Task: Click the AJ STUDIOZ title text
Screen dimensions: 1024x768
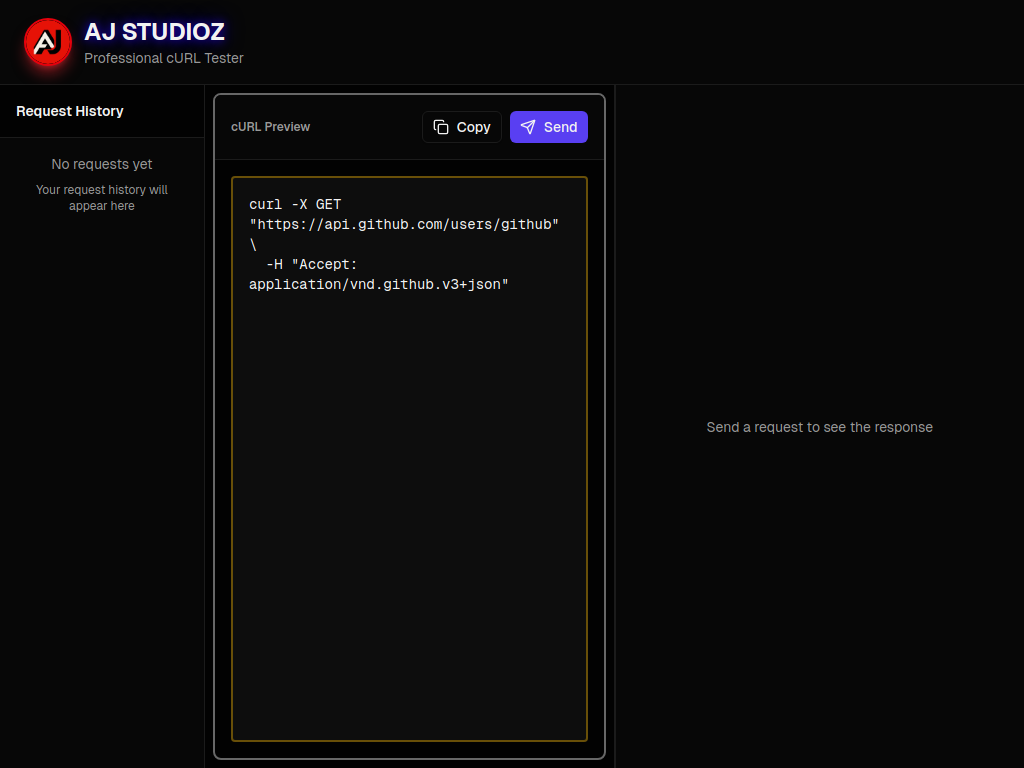Action: 154,32
